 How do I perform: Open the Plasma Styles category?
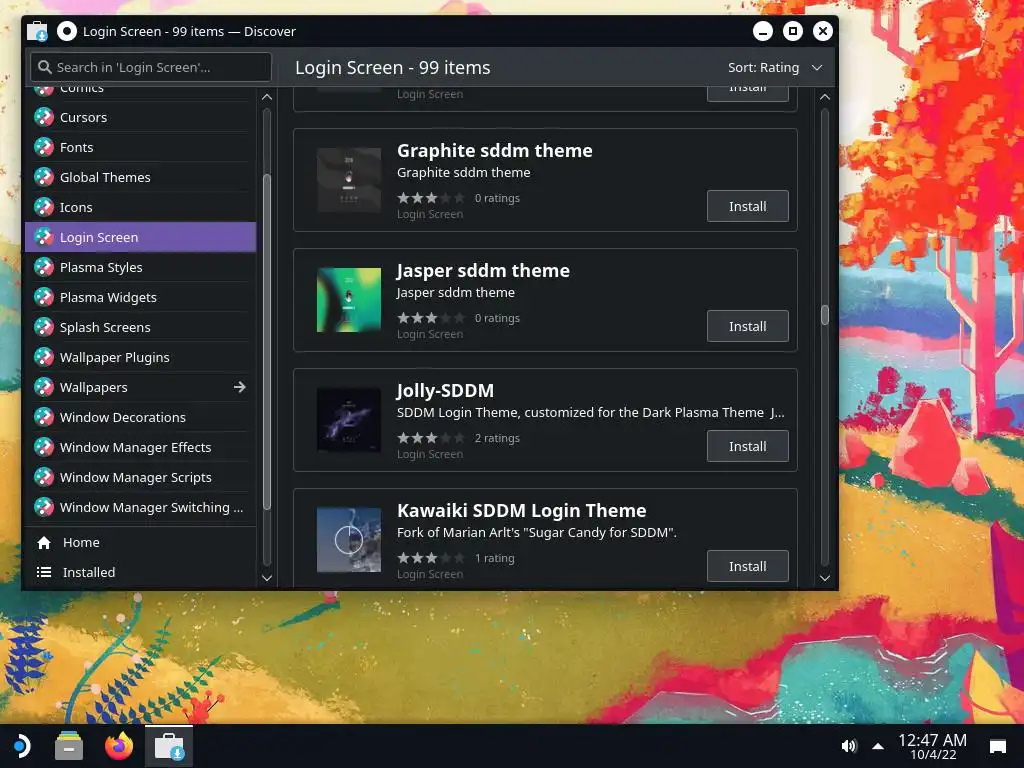click(x=140, y=267)
